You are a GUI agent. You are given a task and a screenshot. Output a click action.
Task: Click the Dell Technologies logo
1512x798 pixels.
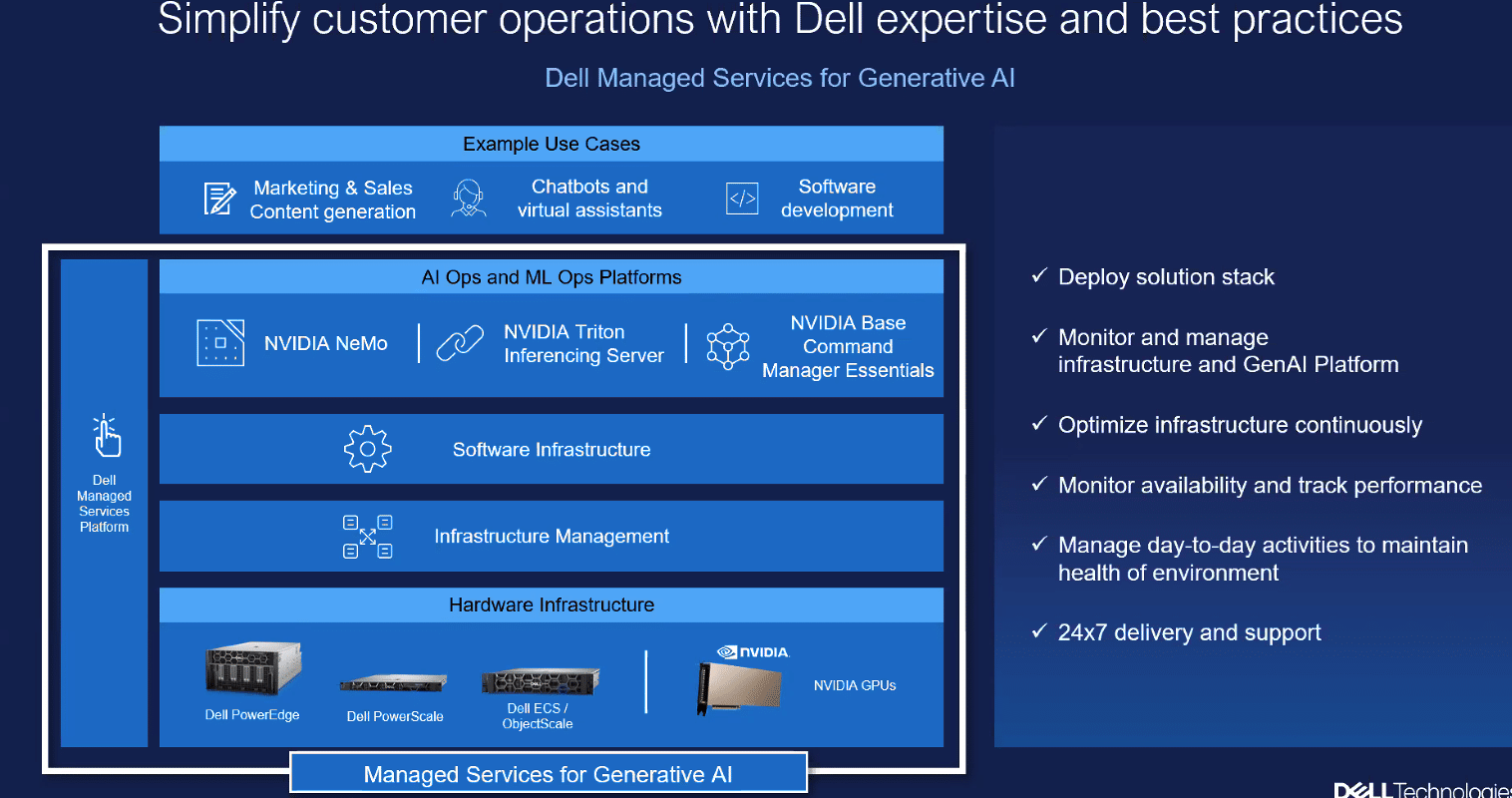tap(1423, 790)
